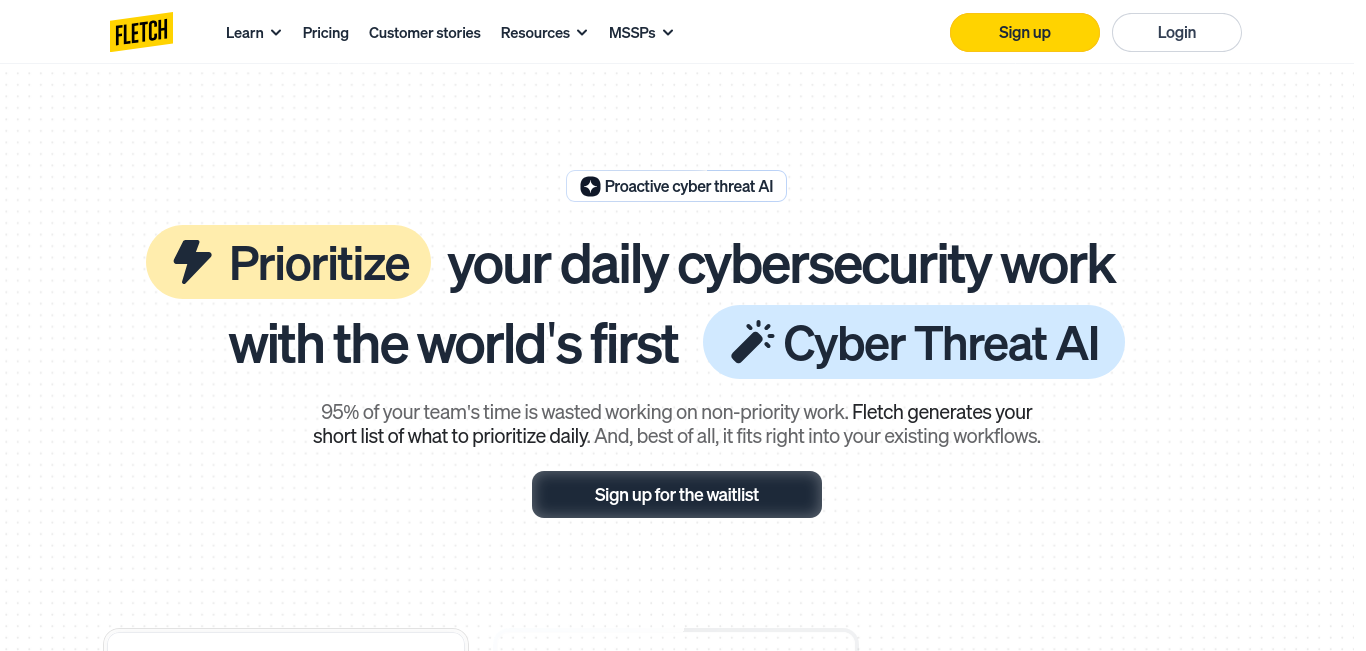Click the sparkle icon in the Proactive cyber threat AI badge
The image size is (1366, 651).
590,186
